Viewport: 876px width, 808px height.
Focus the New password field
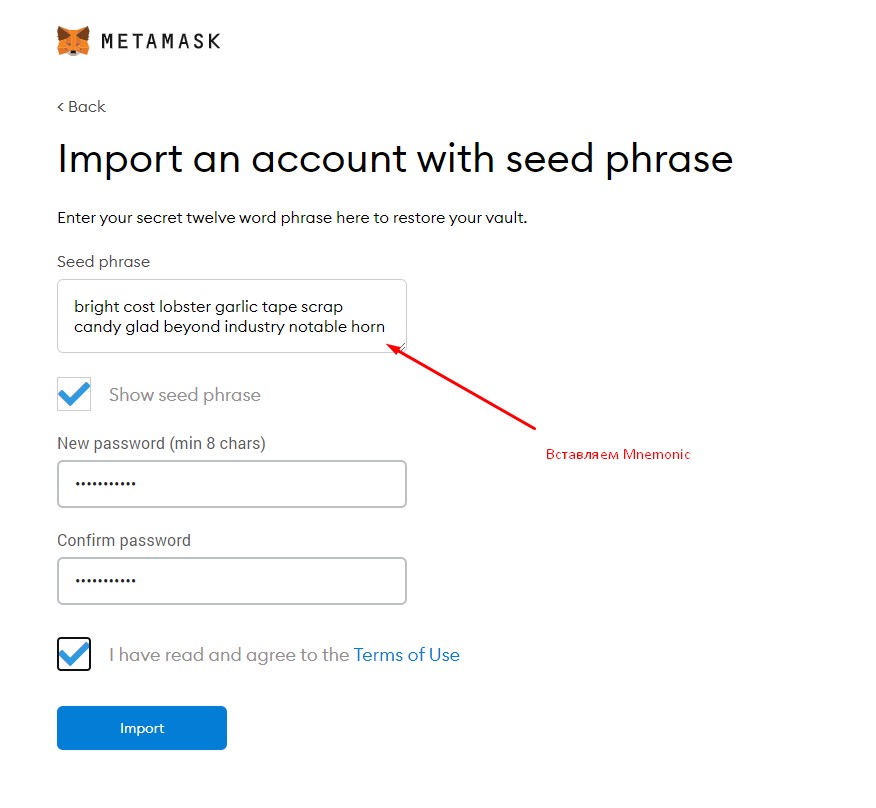pos(231,484)
